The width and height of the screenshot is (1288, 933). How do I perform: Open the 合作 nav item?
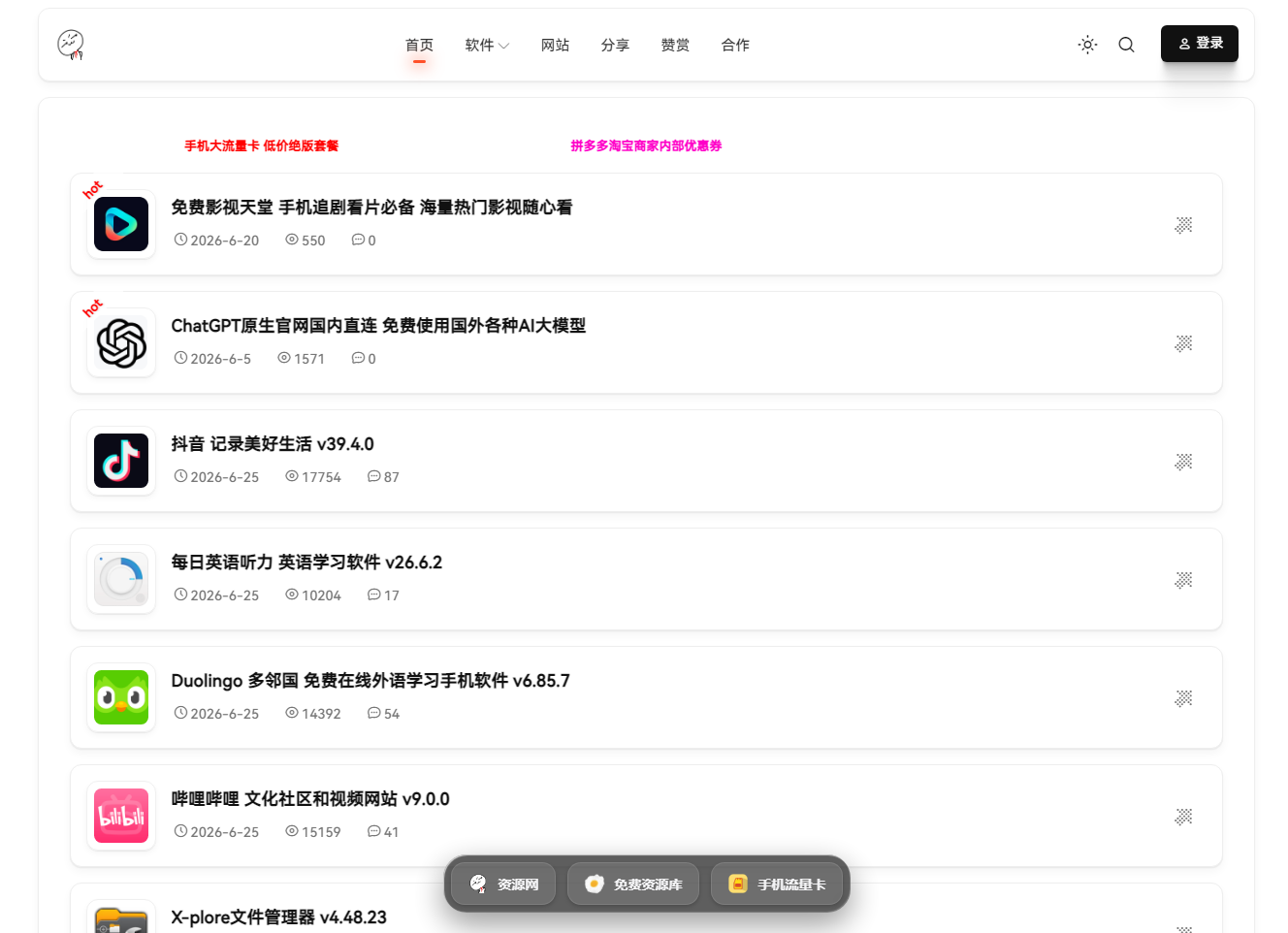tap(735, 45)
